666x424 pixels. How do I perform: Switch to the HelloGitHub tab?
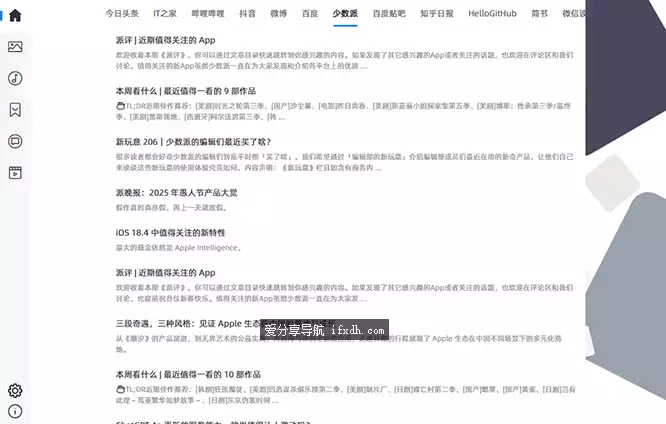[x=493, y=14]
